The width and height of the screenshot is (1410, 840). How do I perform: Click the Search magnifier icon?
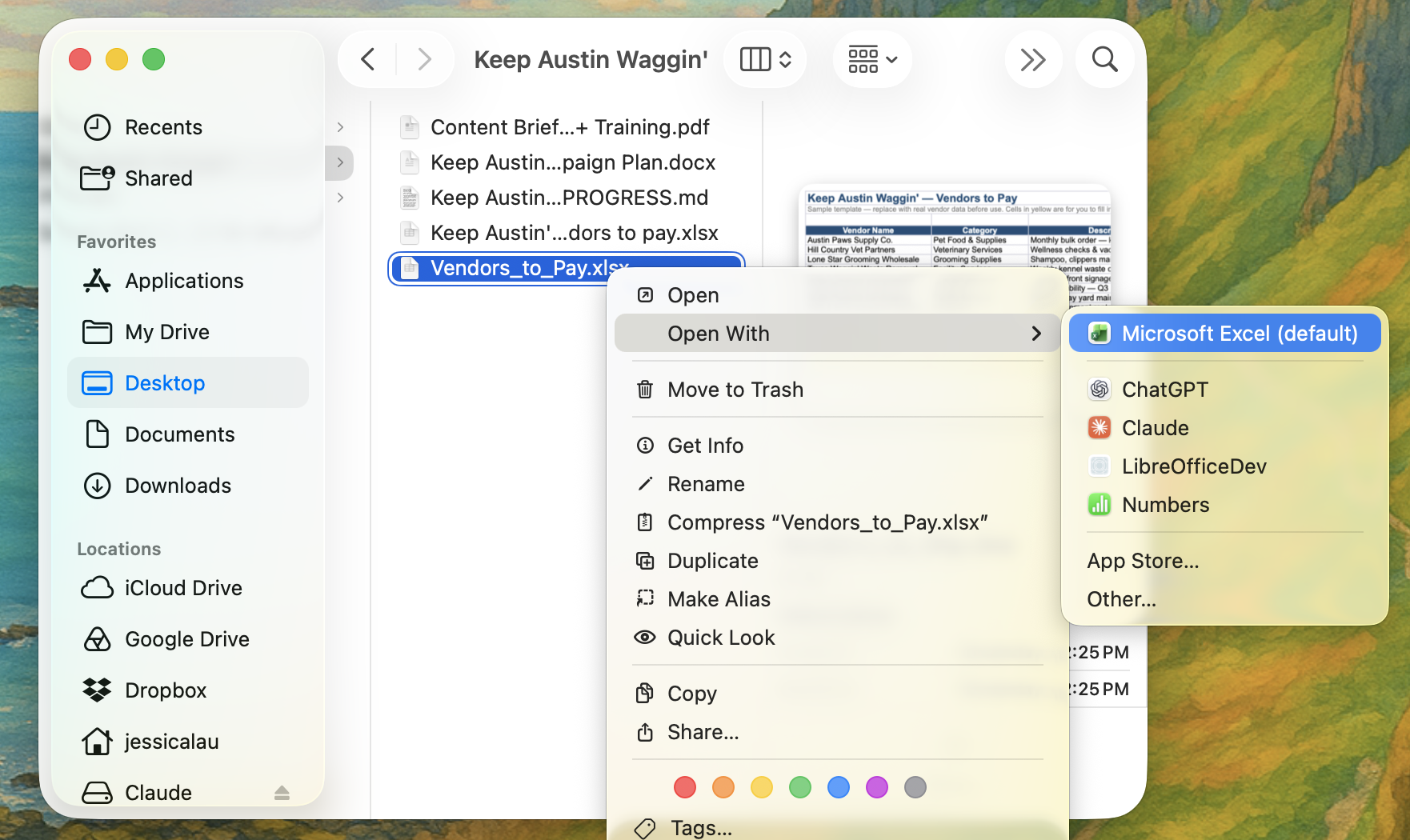click(1104, 59)
